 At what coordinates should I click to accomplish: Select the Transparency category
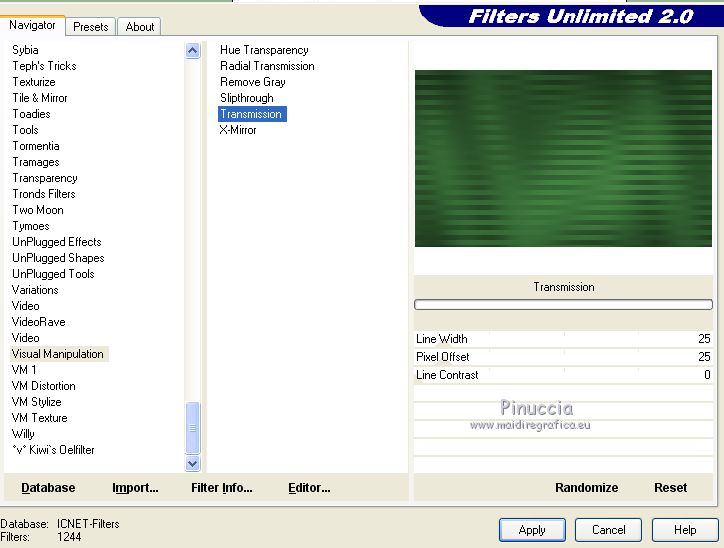coord(45,178)
